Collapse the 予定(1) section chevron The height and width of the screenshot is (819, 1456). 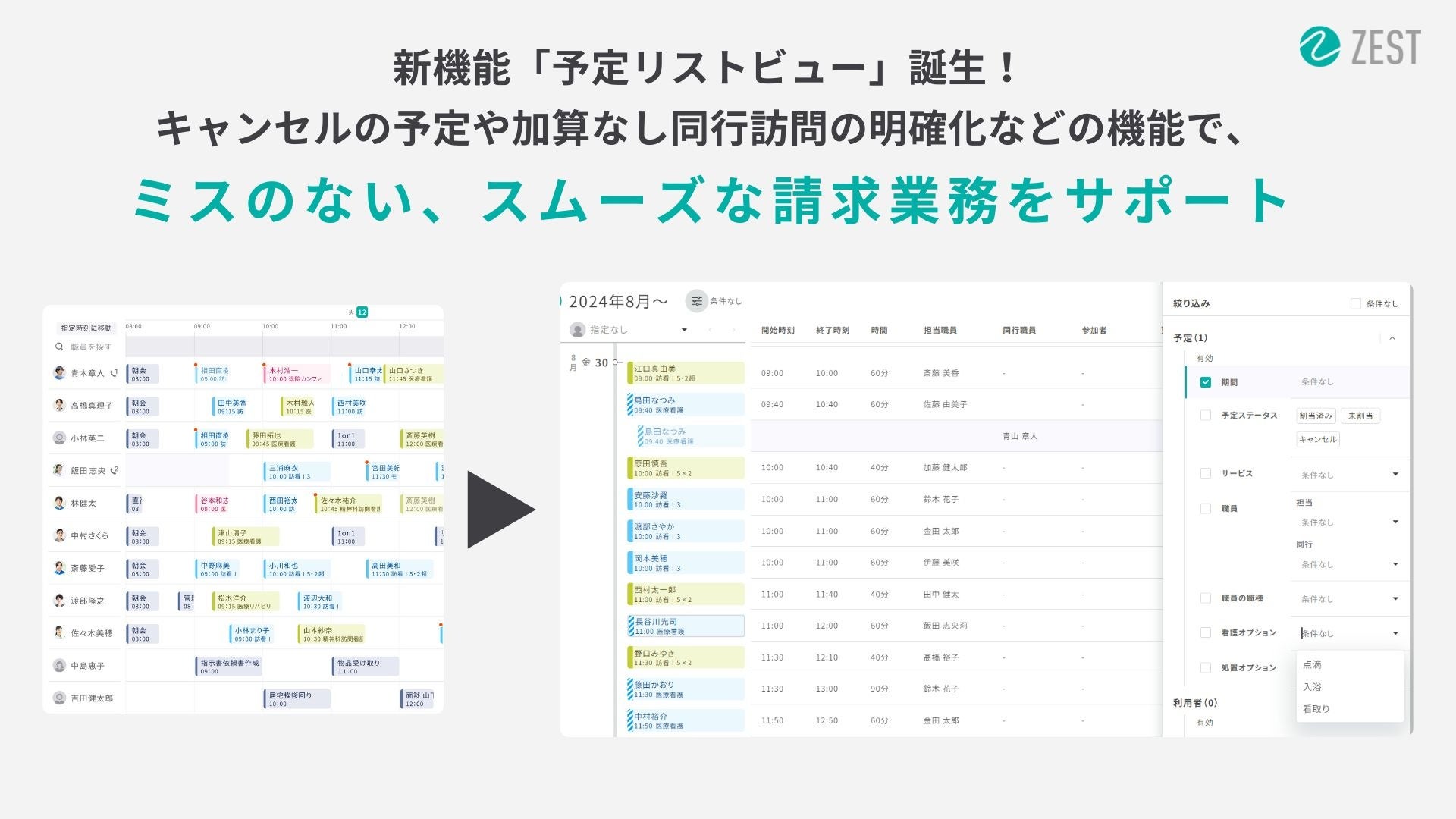pyautogui.click(x=1392, y=338)
